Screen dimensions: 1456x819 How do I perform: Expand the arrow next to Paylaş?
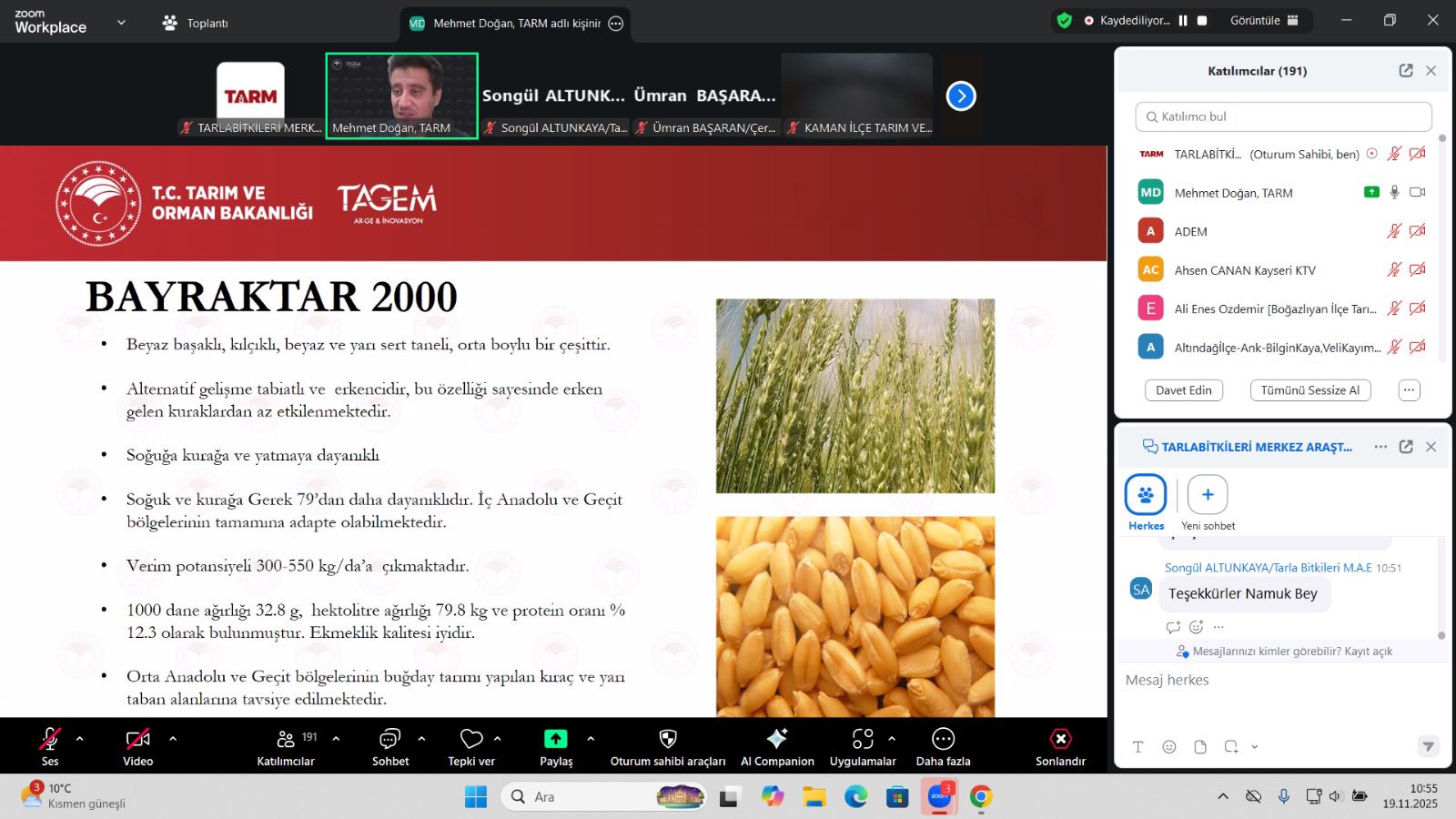pyautogui.click(x=591, y=739)
